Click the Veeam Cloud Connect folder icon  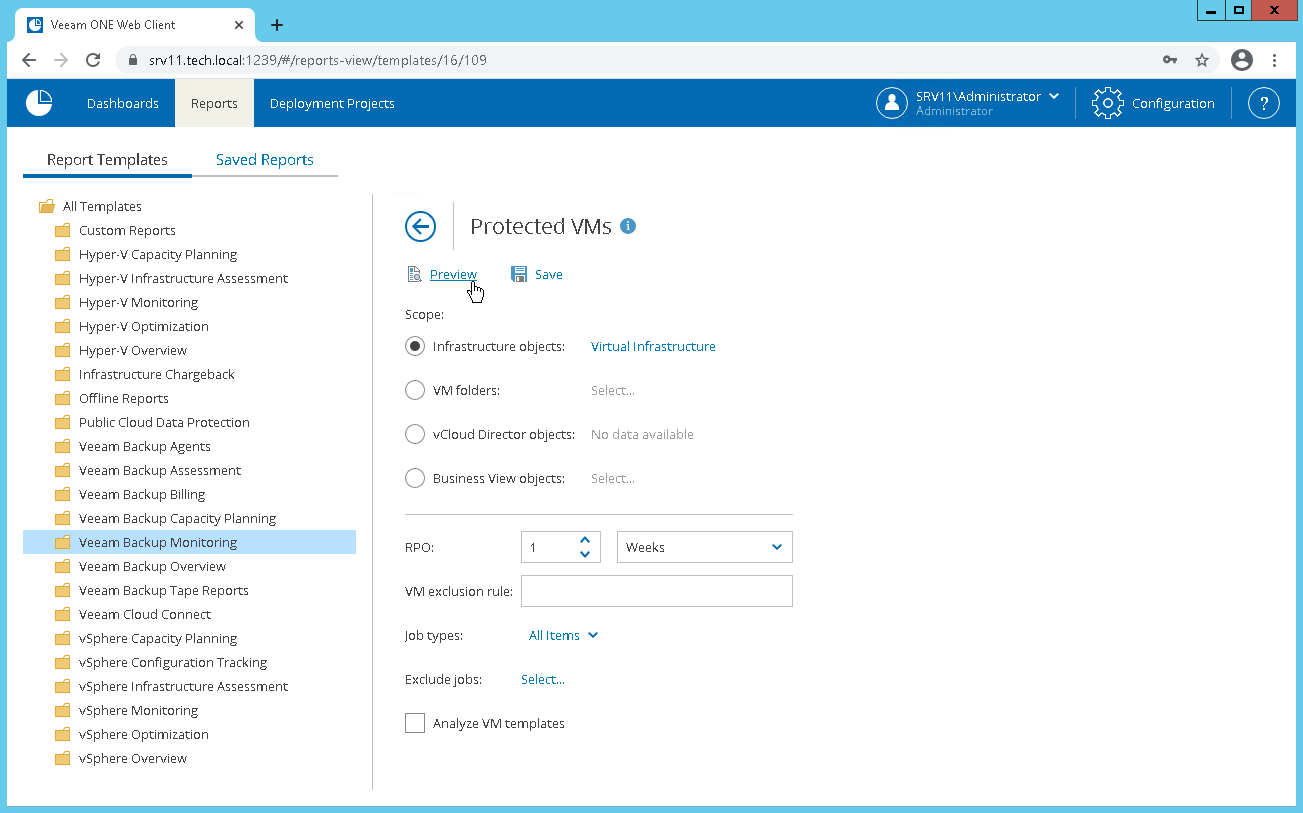(62, 614)
